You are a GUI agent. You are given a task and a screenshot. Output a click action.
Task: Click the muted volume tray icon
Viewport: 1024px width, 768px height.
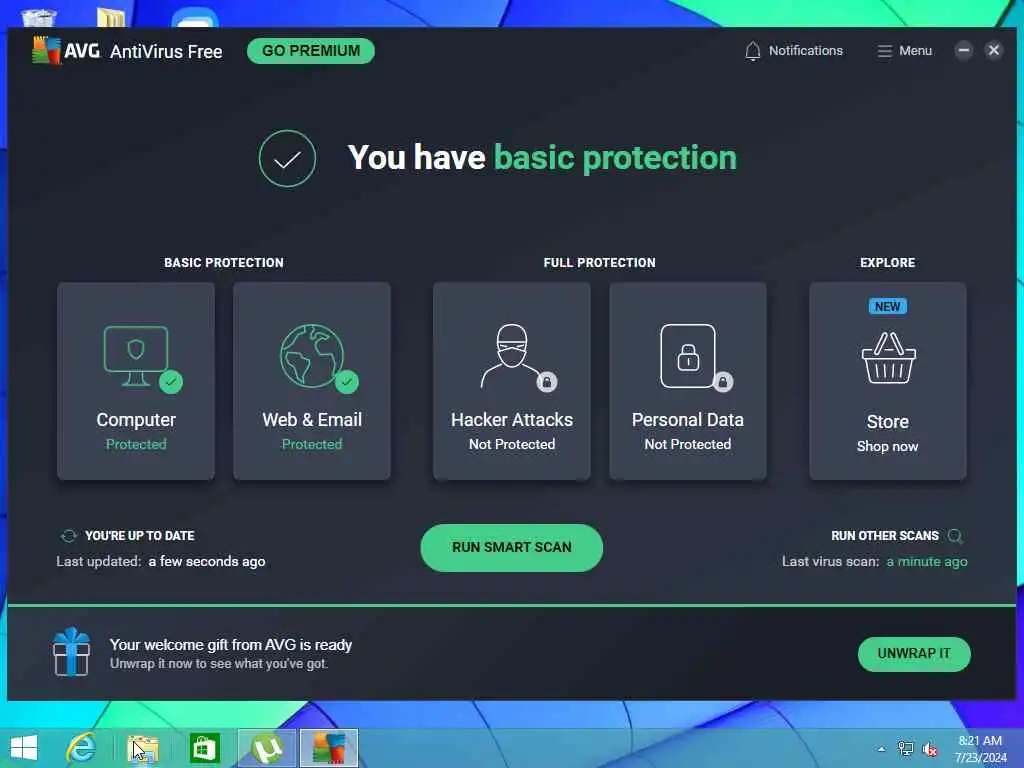coord(929,750)
